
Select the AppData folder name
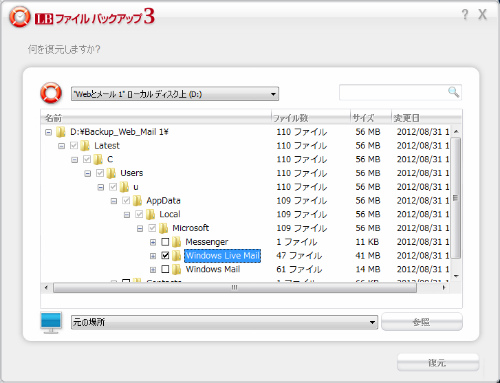[163, 201]
